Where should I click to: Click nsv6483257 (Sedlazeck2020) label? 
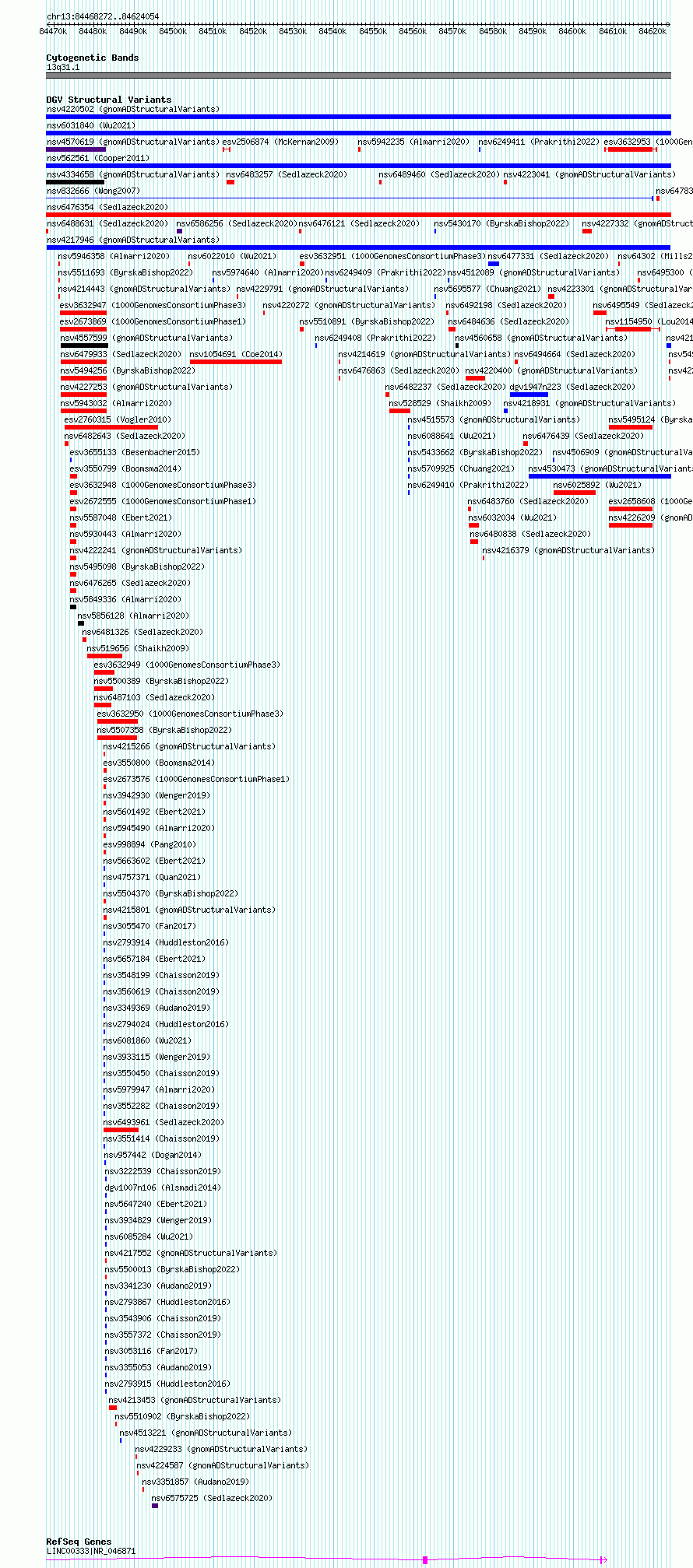[x=287, y=174]
